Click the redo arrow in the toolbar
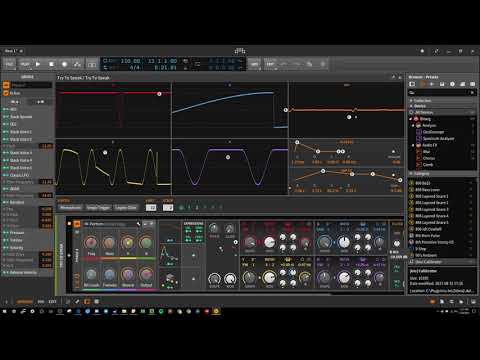The width and height of the screenshot is (480, 360). (x=296, y=64)
